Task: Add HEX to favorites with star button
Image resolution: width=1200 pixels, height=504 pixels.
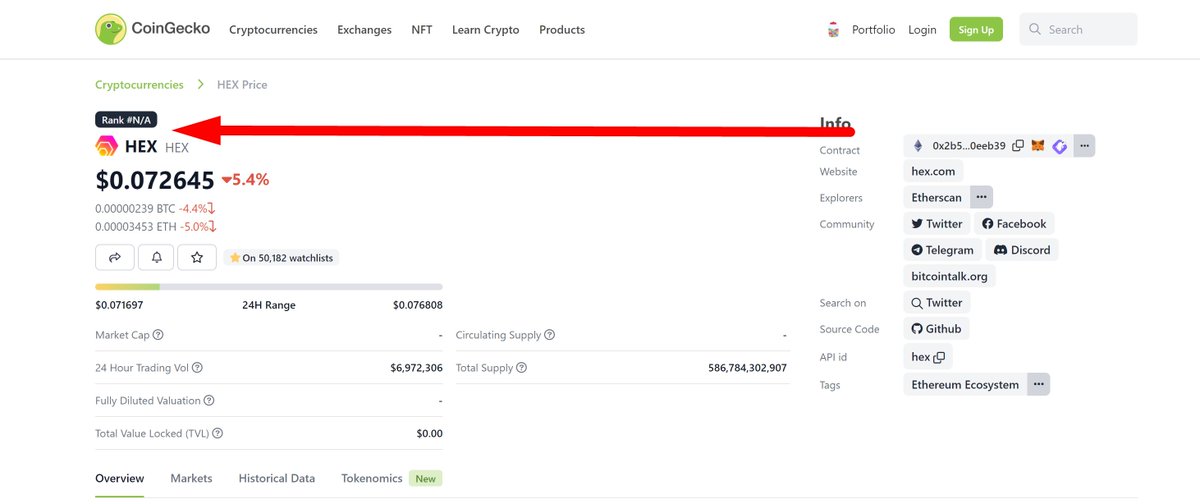Action: tap(197, 257)
